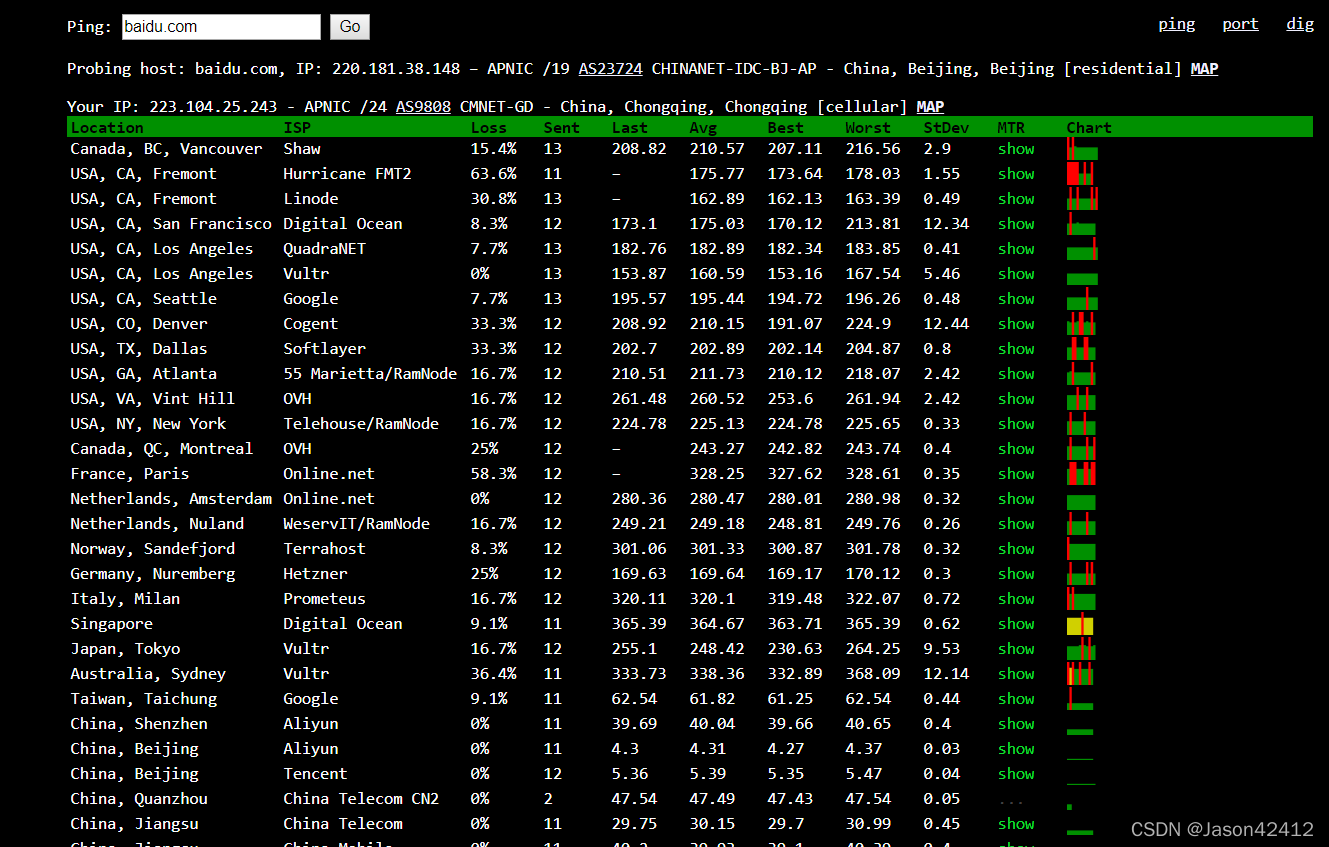Click latency chart for Shenzhen Aliyun row

pos(1080,733)
